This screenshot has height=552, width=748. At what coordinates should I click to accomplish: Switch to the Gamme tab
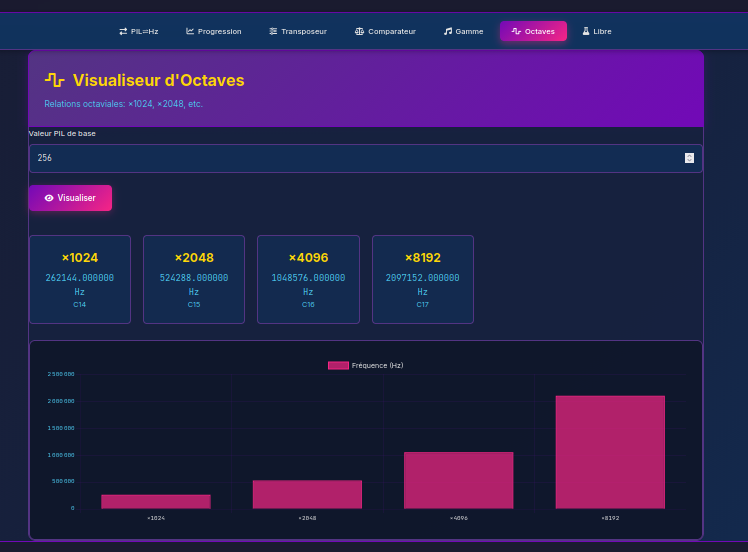463,31
